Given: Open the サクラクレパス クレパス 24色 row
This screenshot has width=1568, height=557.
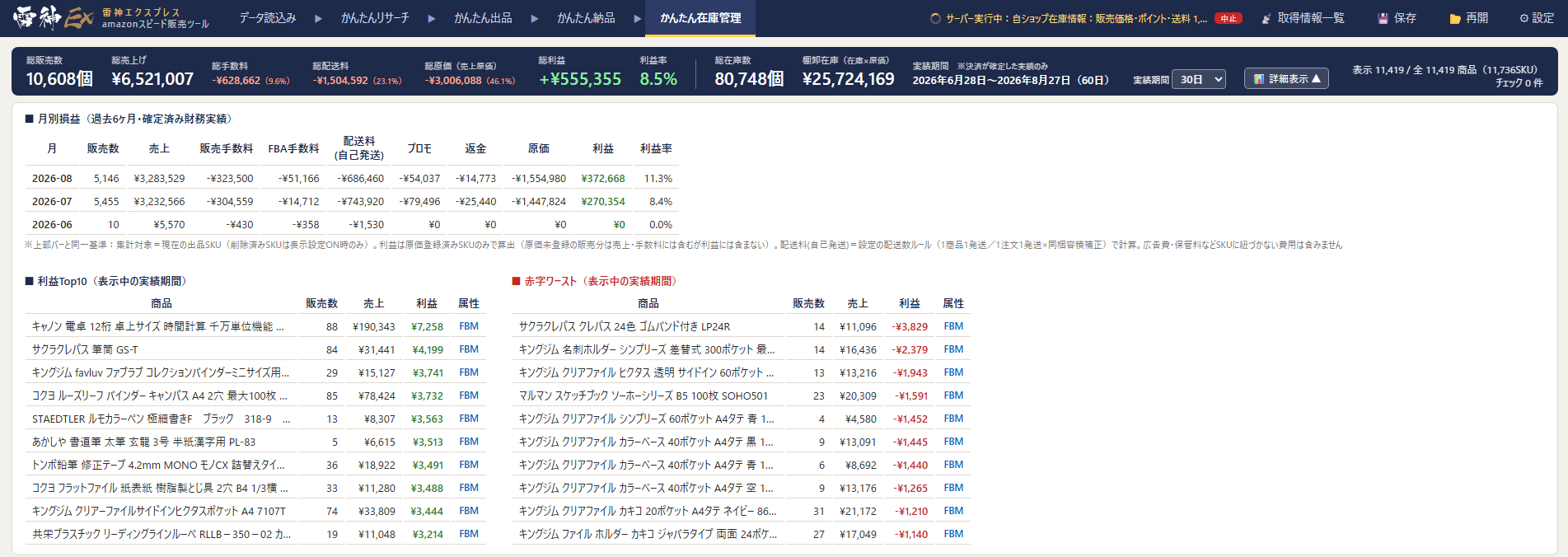Looking at the screenshot, I should tap(742, 326).
